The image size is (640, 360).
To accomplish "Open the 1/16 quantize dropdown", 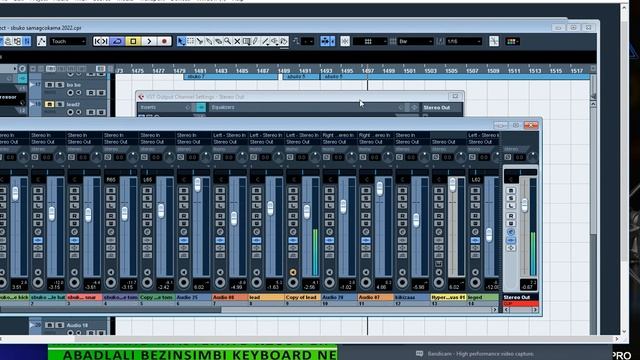I will pyautogui.click(x=464, y=41).
